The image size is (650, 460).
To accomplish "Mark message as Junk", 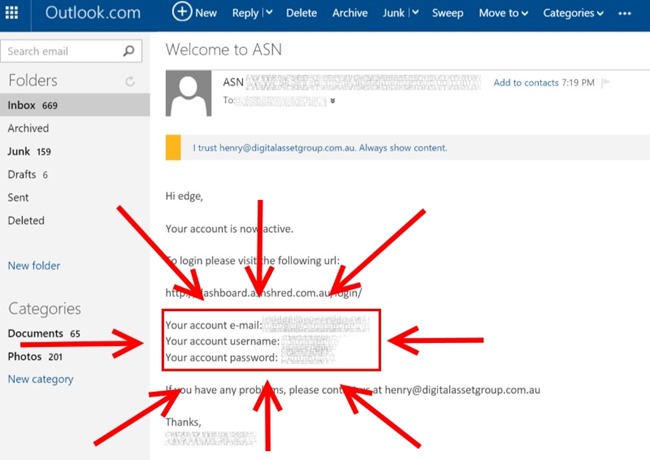I will pyautogui.click(x=393, y=13).
